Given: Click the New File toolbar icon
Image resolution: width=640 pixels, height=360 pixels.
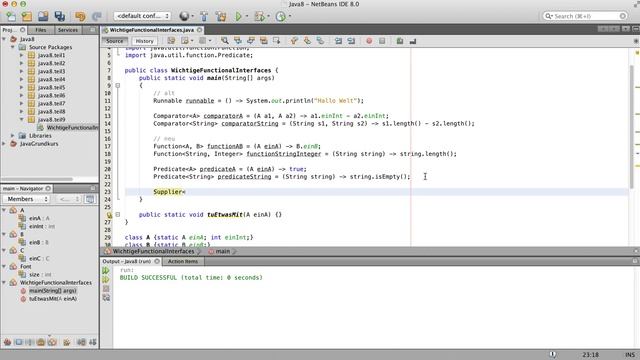Looking at the screenshot, I should tap(11, 16).
